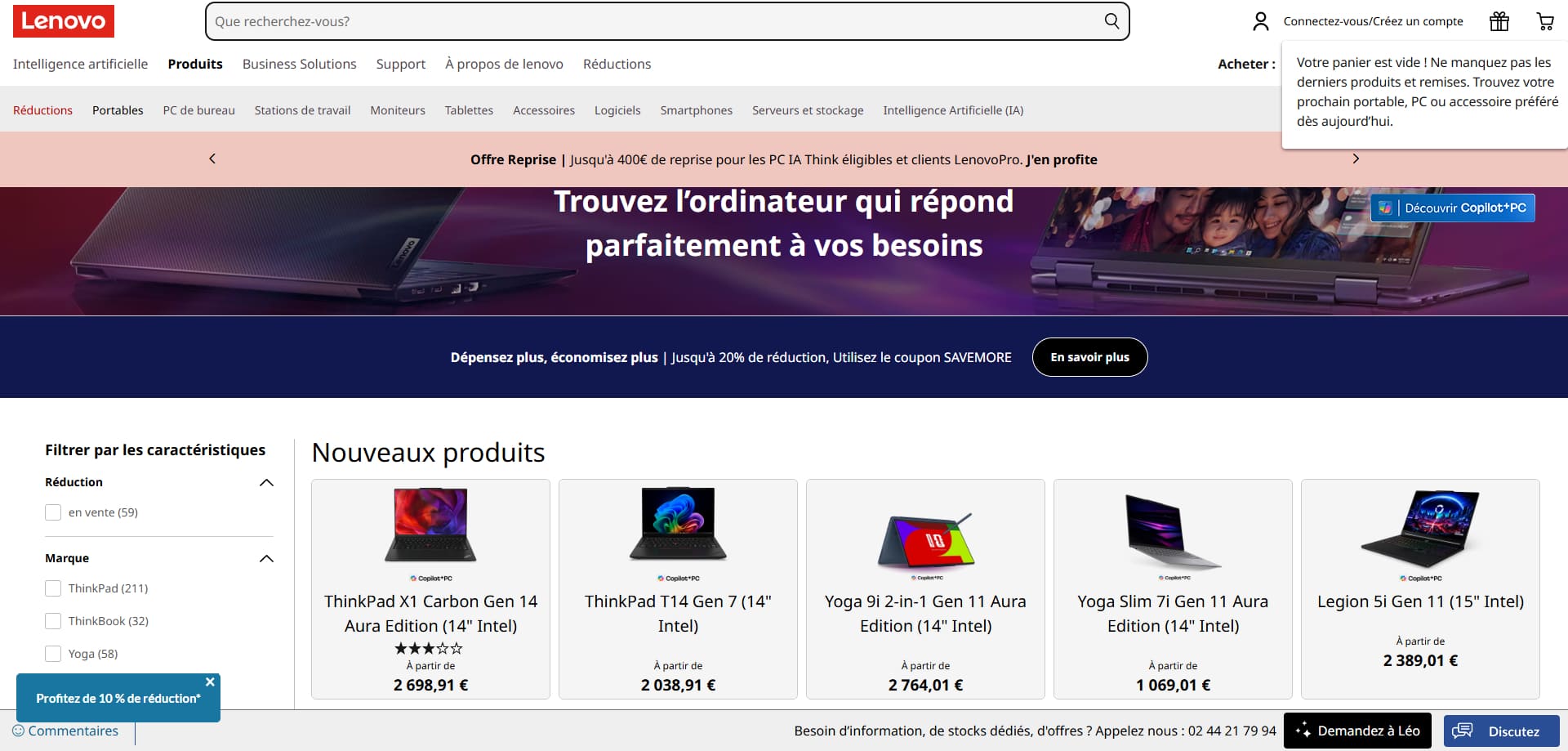The width and height of the screenshot is (1568, 751).
Task: Open Business Solutions menu
Action: [x=300, y=64]
